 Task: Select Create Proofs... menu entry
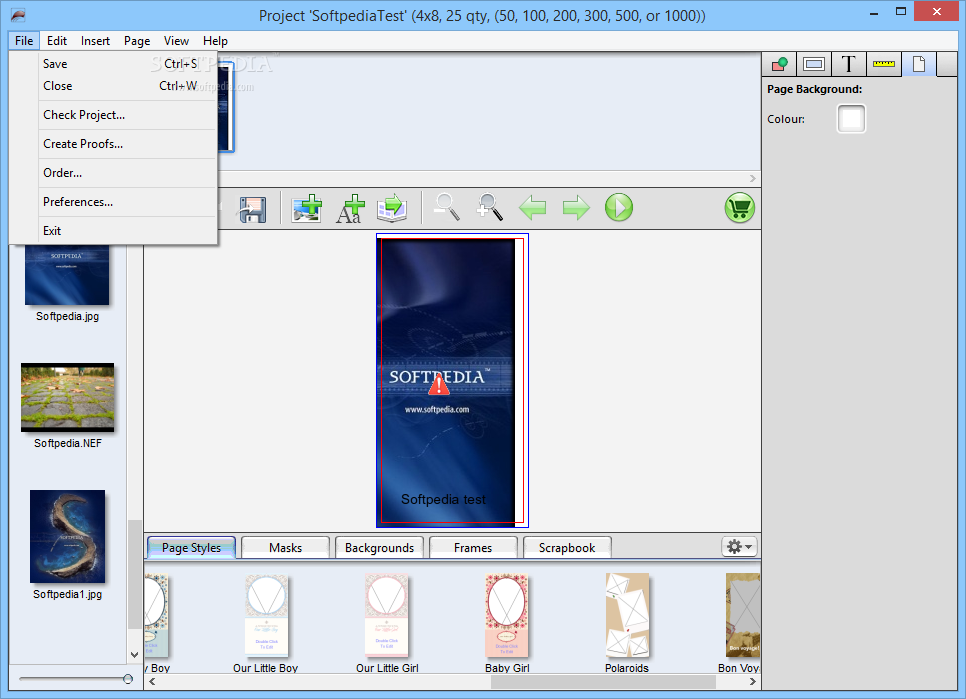coord(128,144)
